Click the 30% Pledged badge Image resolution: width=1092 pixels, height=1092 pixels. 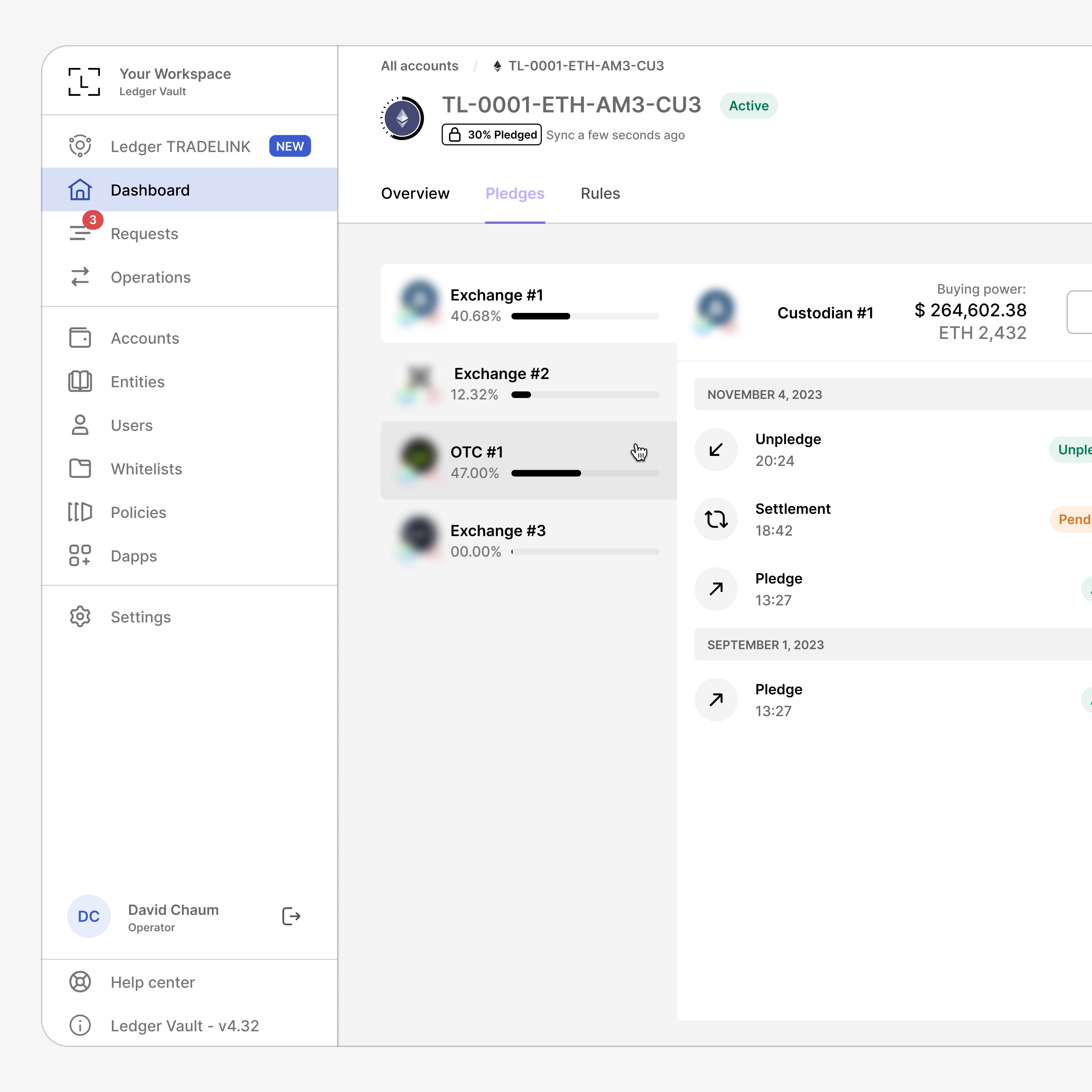pyautogui.click(x=492, y=134)
